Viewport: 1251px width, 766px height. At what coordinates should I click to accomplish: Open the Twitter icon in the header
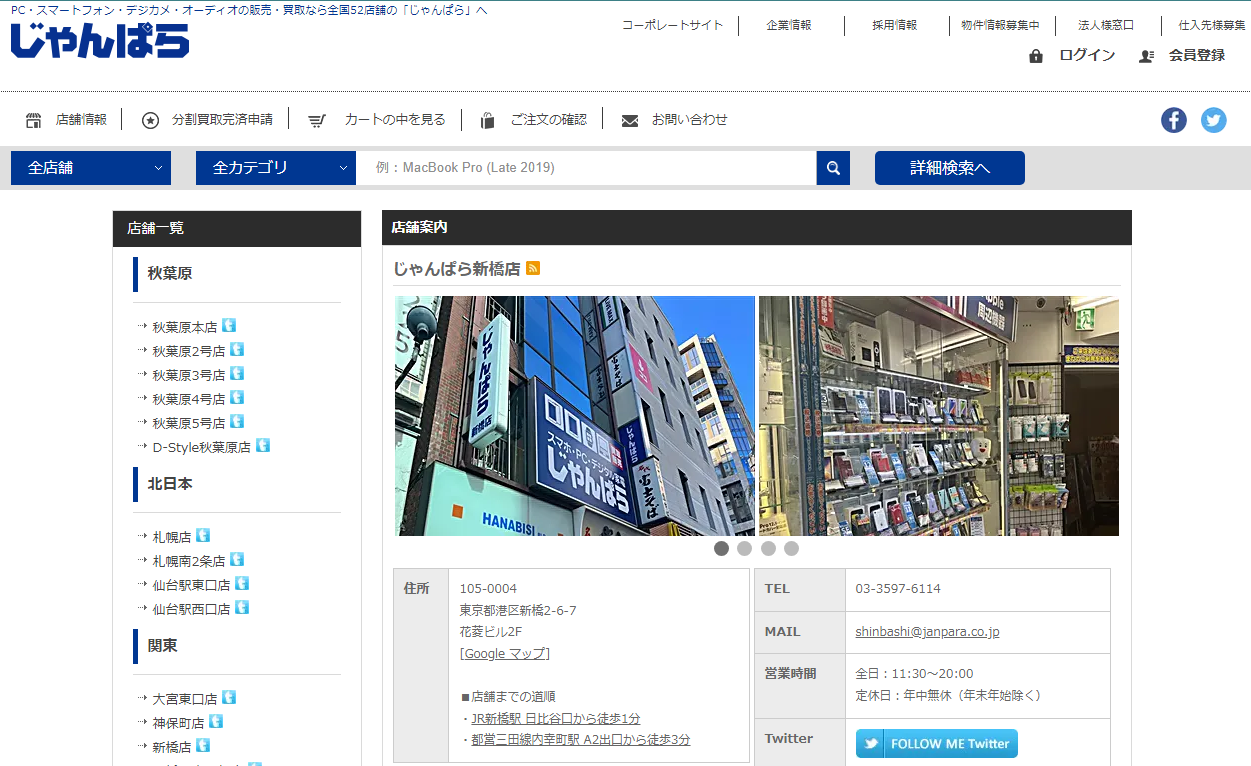click(1214, 120)
